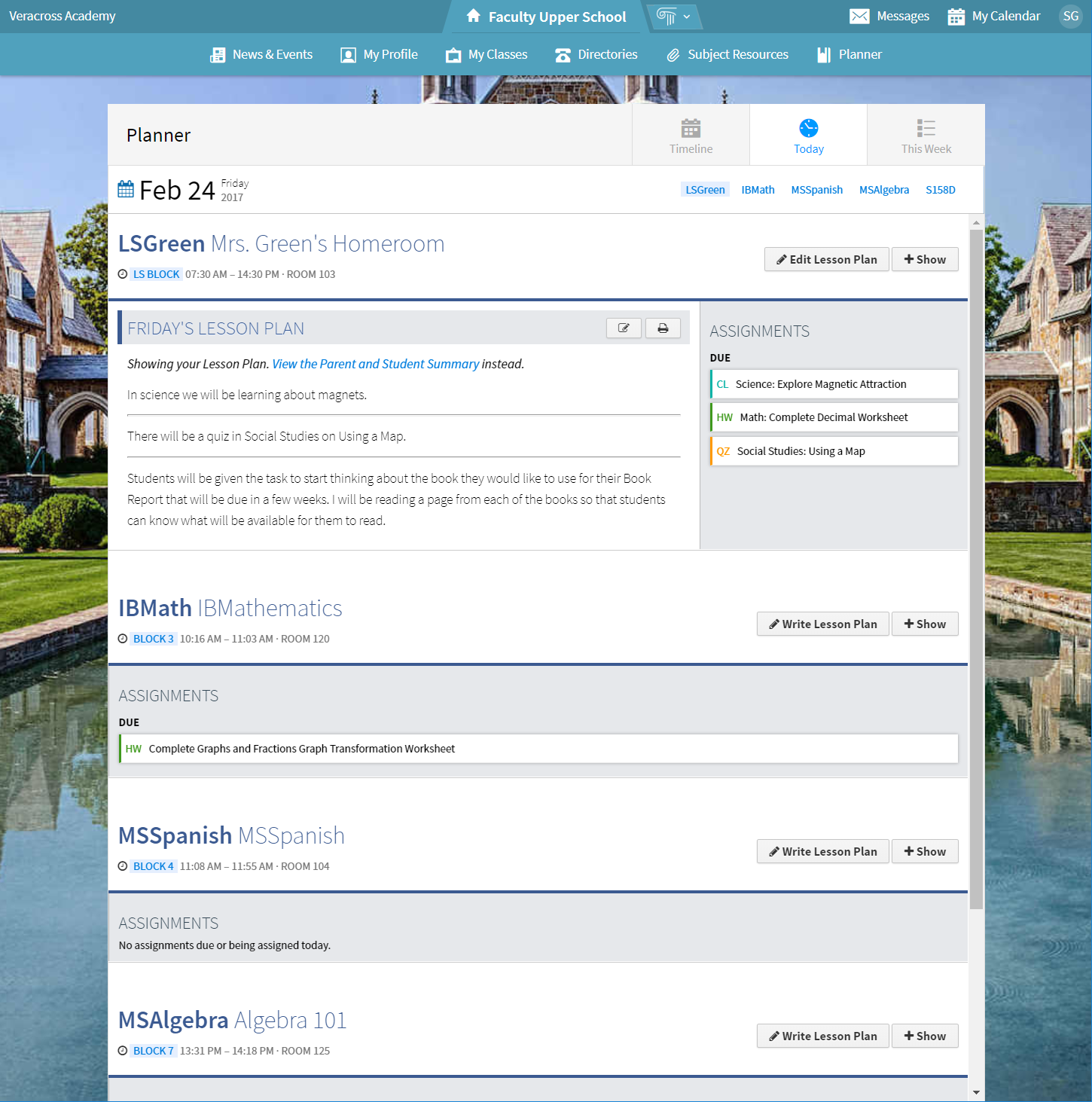The width and height of the screenshot is (1092, 1102).
Task: Click Edit Lesson Plan for LSGreen
Action: (x=826, y=259)
